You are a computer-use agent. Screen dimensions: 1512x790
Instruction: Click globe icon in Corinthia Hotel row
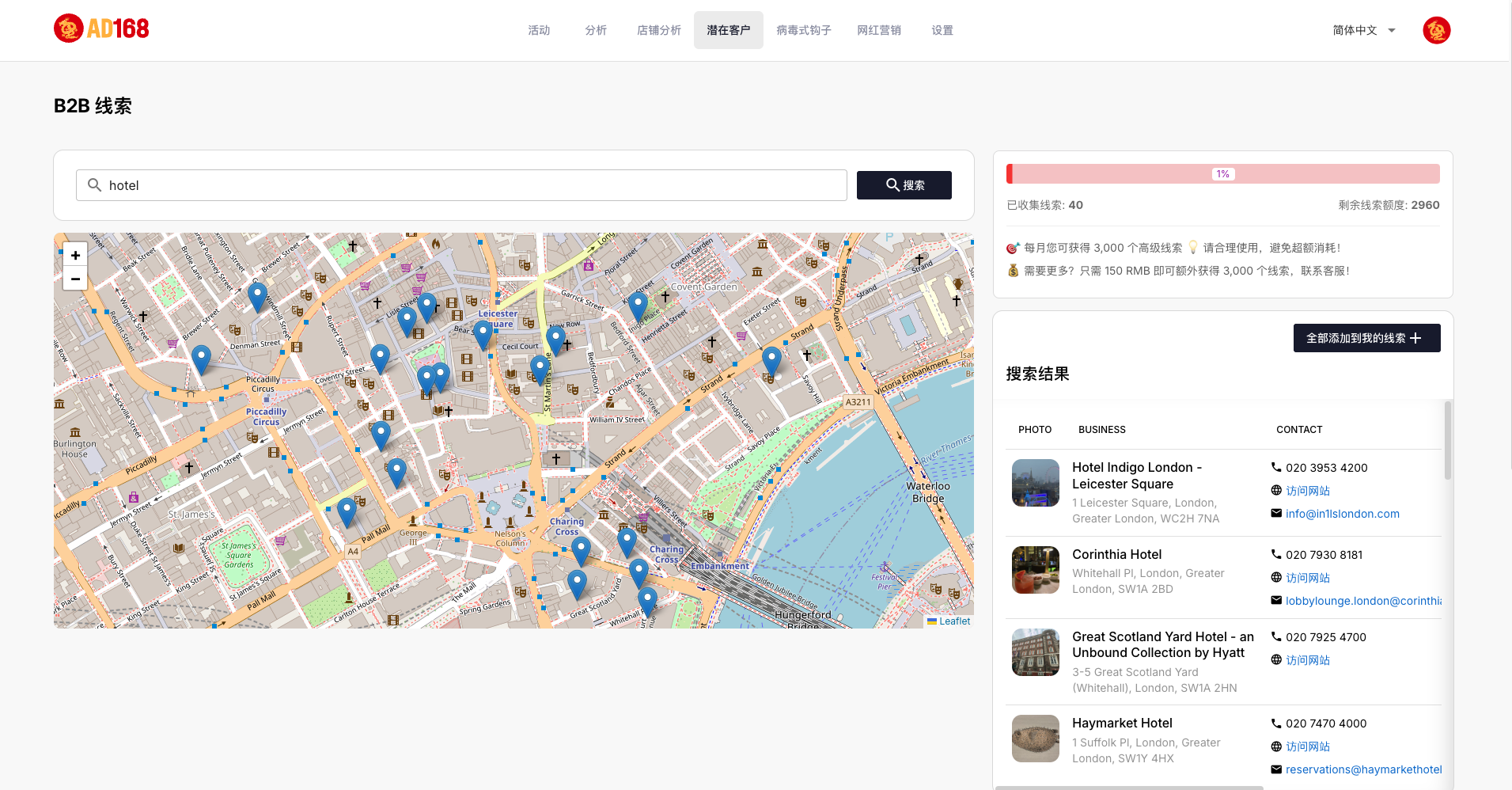tap(1275, 577)
